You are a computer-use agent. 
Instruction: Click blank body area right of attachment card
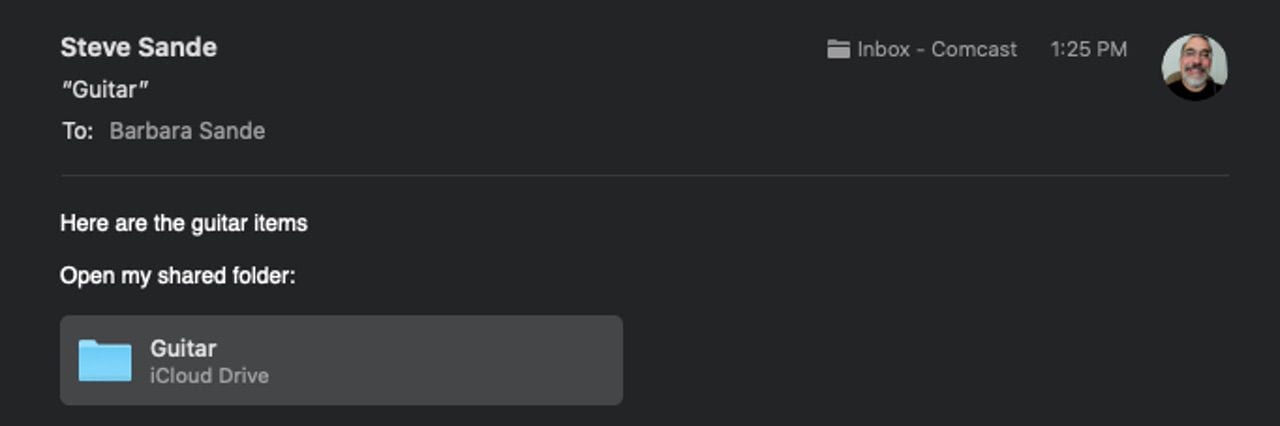(900, 360)
